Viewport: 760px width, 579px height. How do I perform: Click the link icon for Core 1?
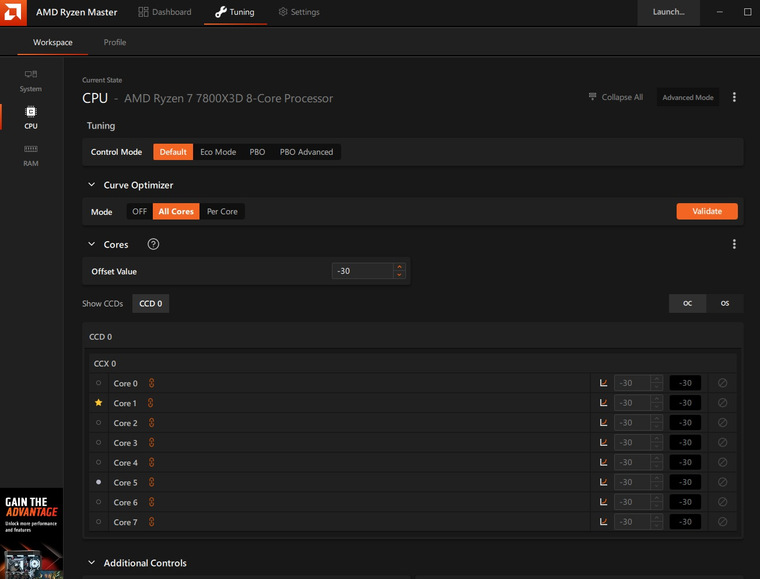click(150, 403)
